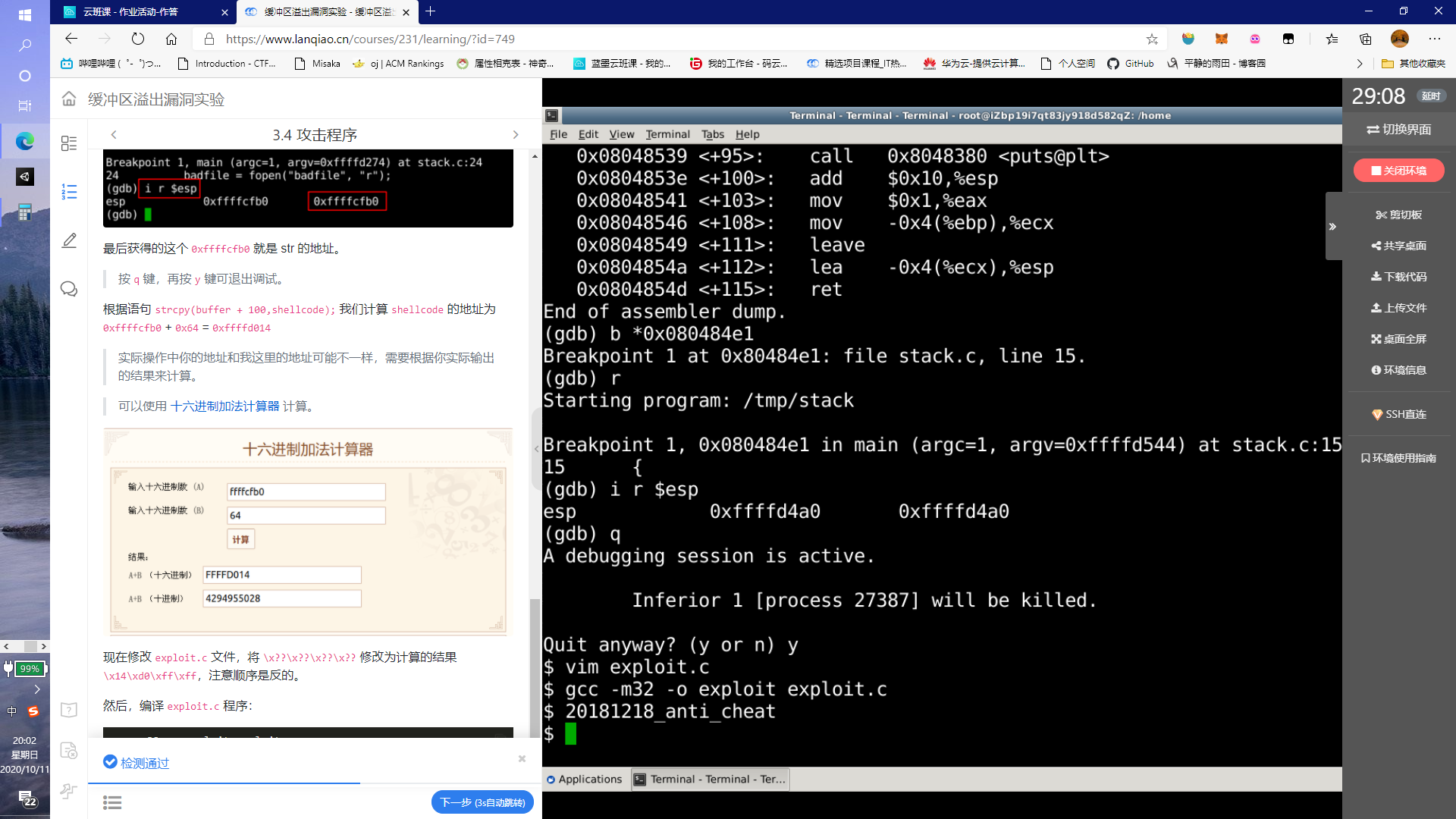Click the decimal result field 4294955028
This screenshot has width=1456, height=819.
pos(281,598)
